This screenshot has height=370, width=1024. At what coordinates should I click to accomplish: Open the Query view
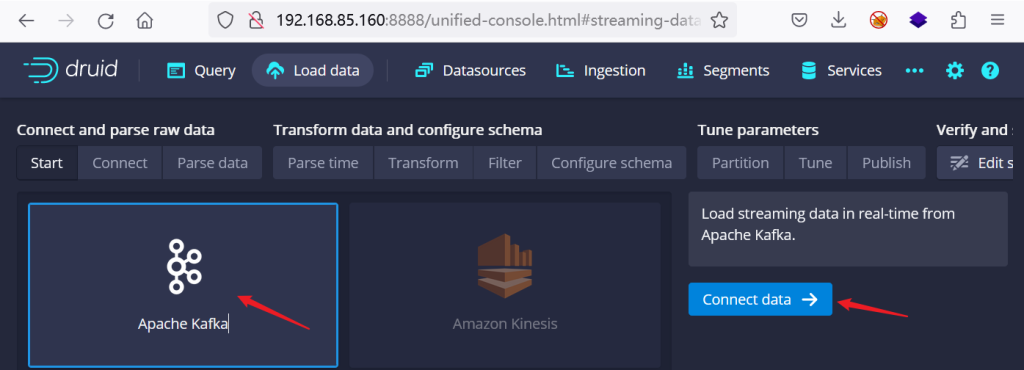click(200, 70)
